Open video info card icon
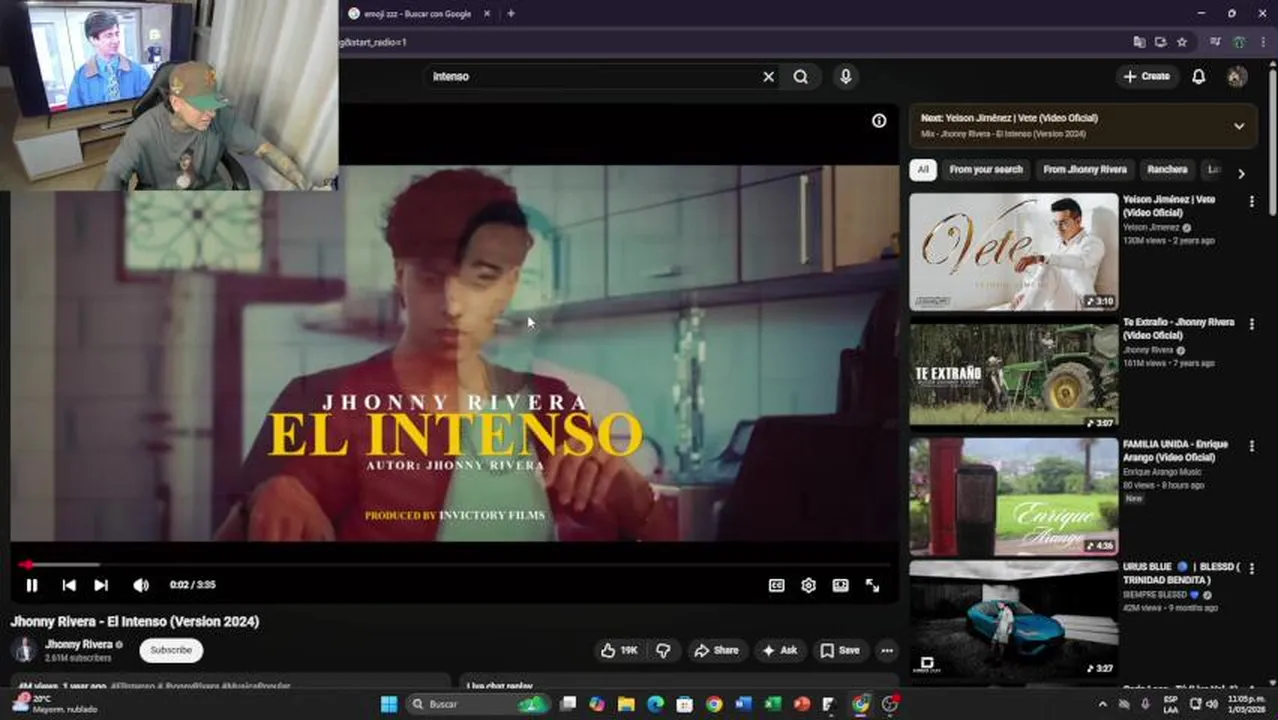1278x720 pixels. click(x=879, y=121)
